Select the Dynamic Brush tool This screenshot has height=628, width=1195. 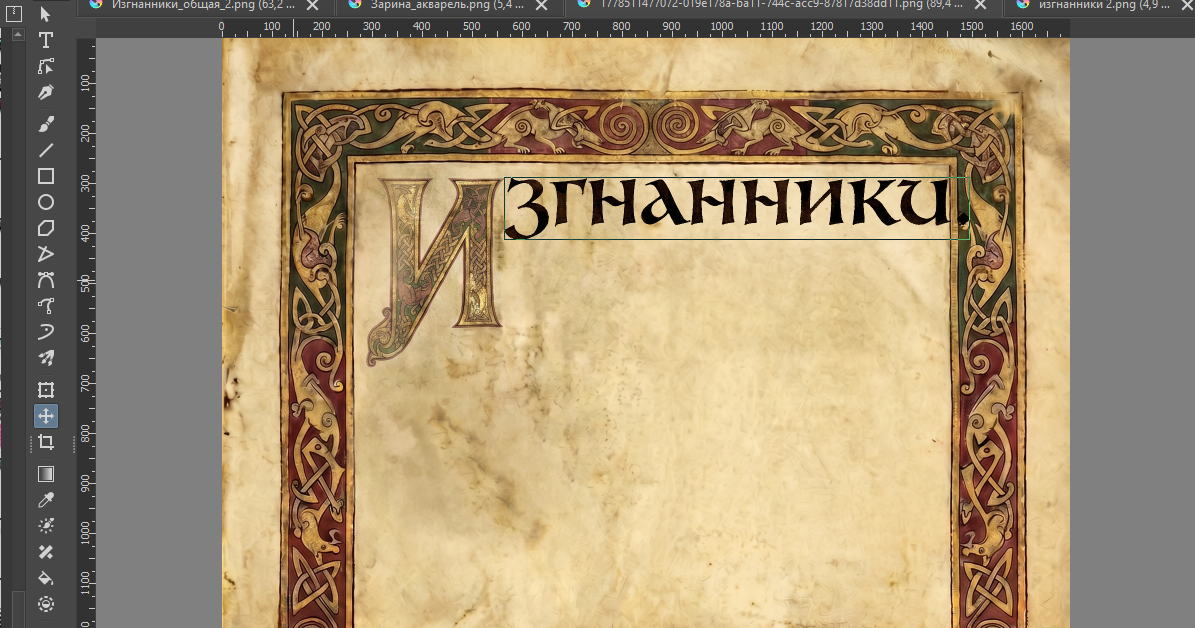(x=46, y=332)
